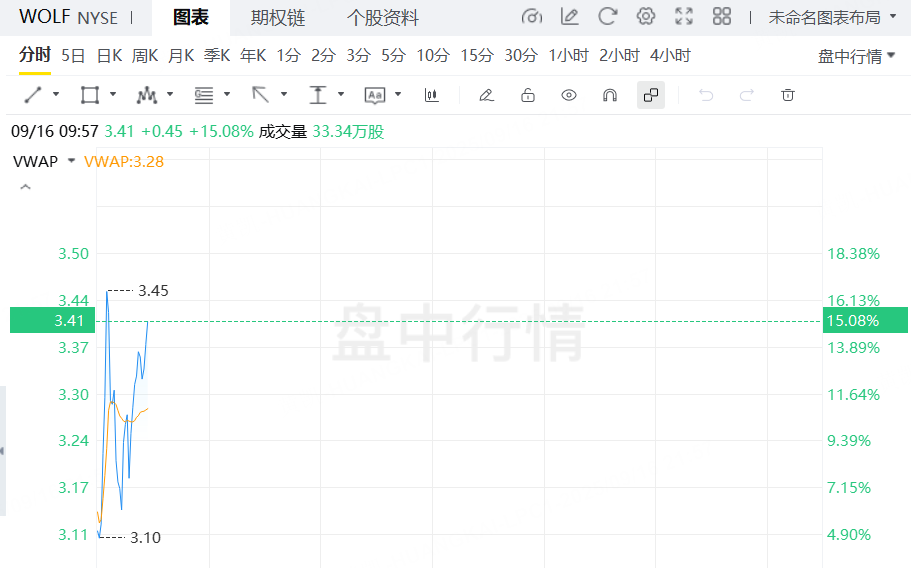The image size is (911, 568).
Task: Toggle the lock drawings icon
Action: [528, 95]
